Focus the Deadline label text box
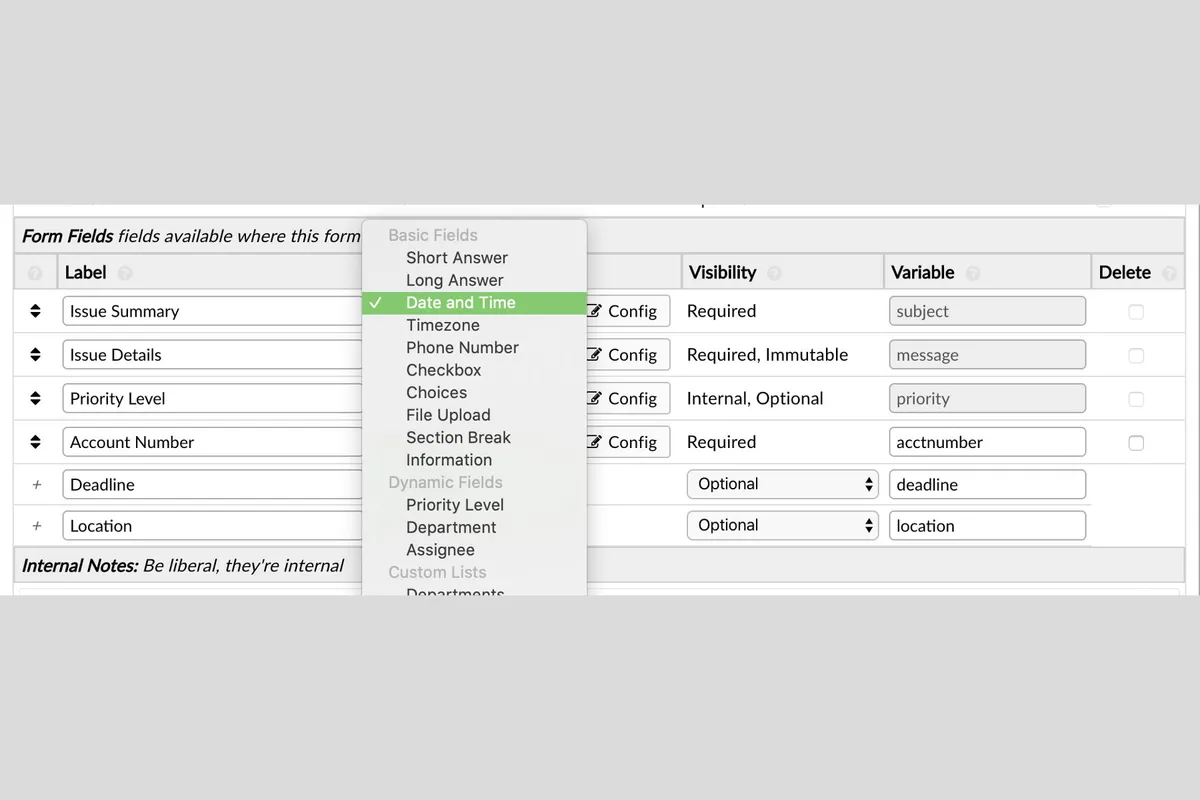The width and height of the screenshot is (1200, 800). point(212,484)
